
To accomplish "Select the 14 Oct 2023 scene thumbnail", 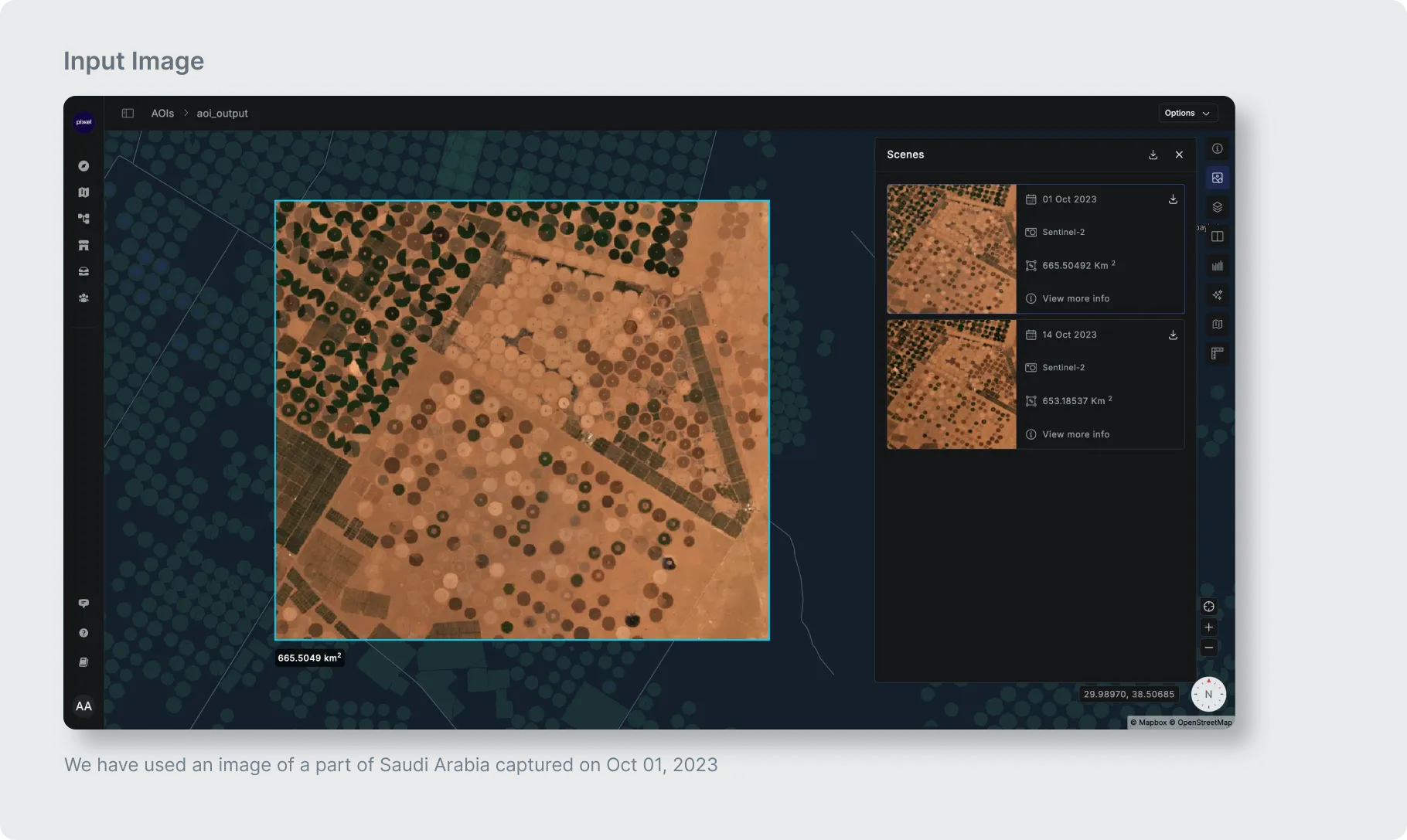I will [x=952, y=384].
